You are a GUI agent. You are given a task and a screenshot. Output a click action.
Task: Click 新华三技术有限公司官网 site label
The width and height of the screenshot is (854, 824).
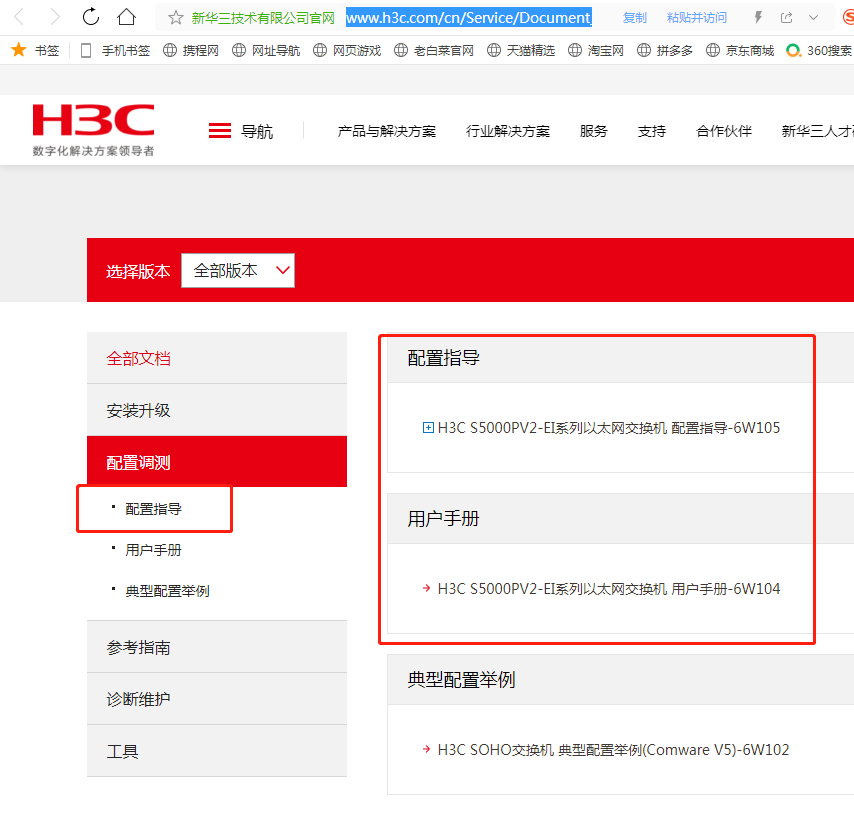263,18
